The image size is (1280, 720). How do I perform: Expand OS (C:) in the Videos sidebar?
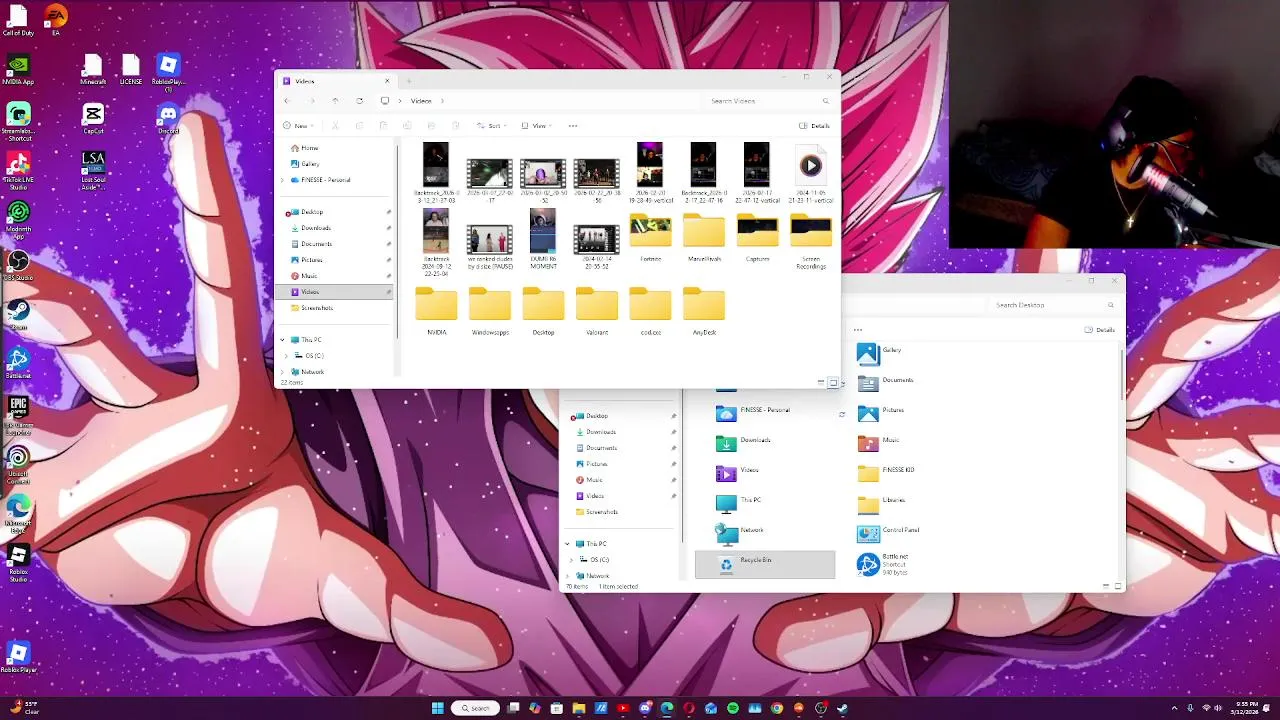287,356
